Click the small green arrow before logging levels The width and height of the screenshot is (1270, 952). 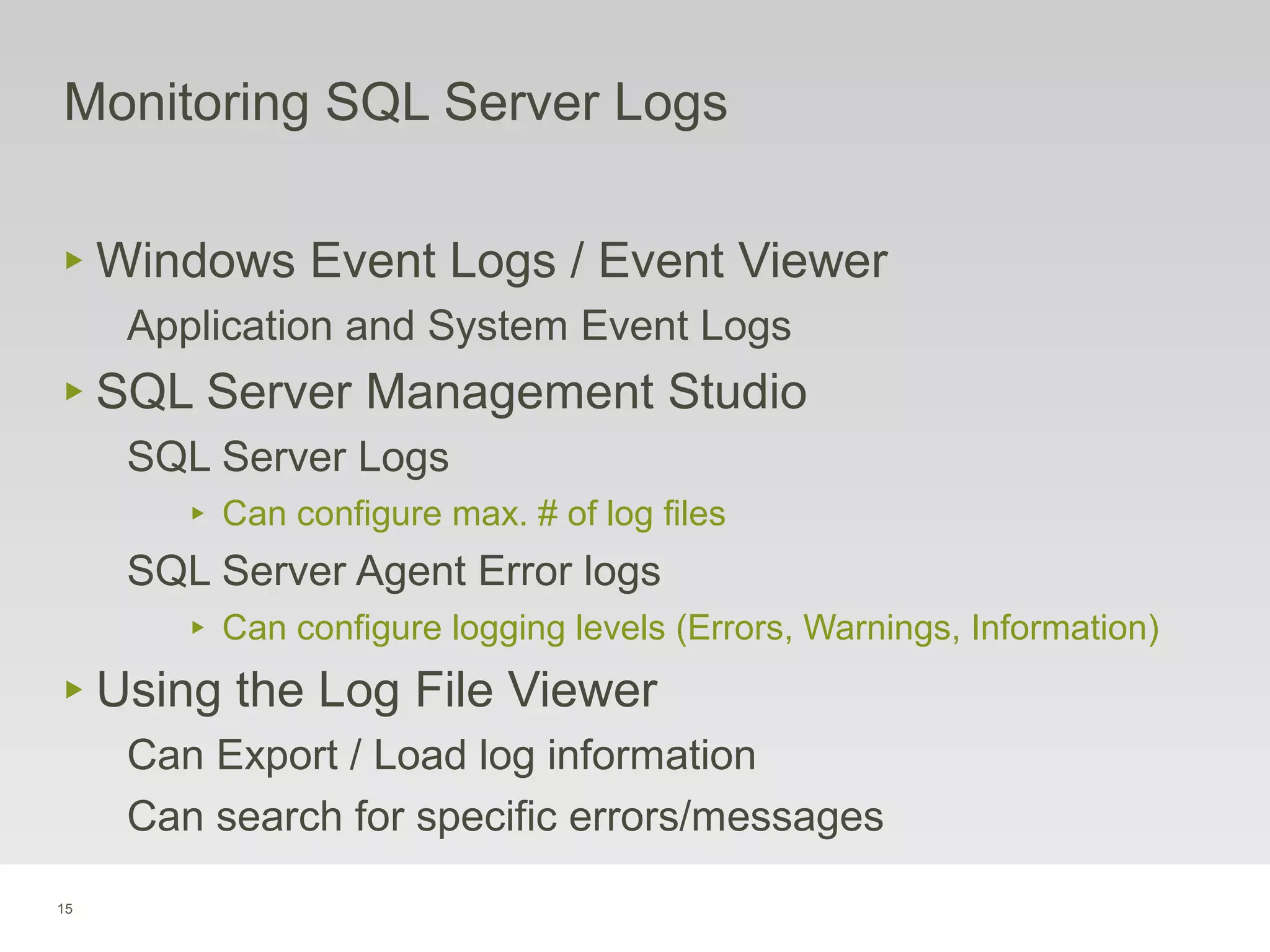[198, 628]
